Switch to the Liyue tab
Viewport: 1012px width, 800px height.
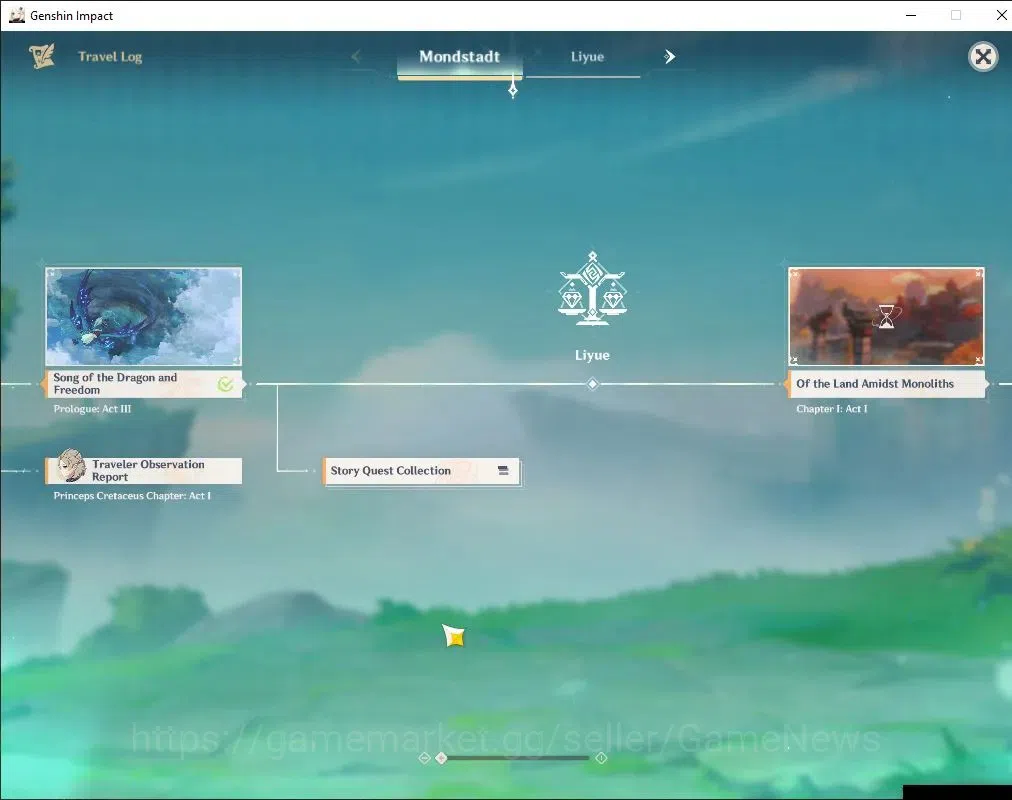click(x=587, y=57)
